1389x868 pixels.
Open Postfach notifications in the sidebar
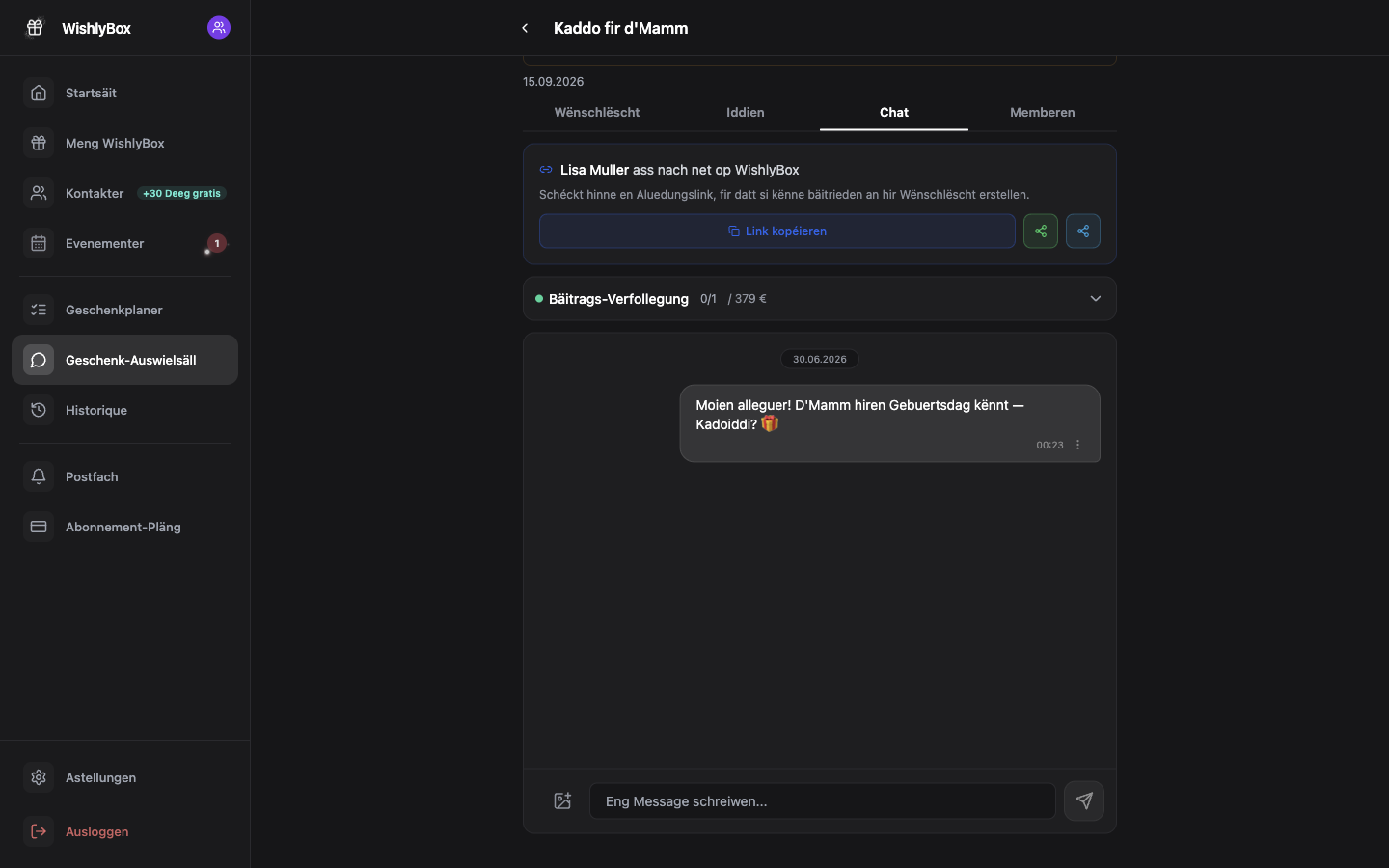tap(124, 476)
